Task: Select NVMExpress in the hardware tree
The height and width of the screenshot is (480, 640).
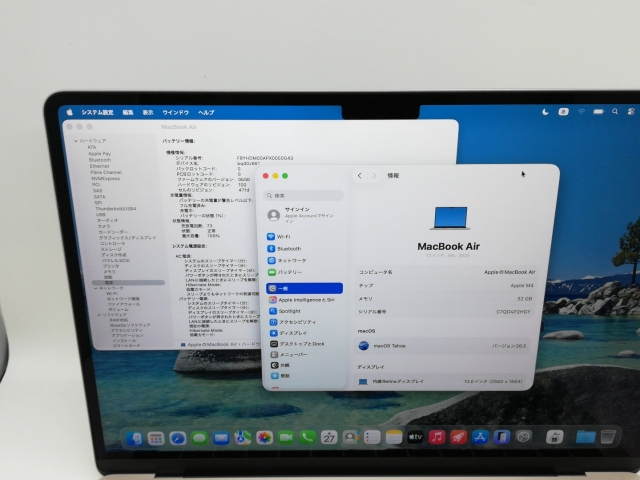Action: [106, 178]
